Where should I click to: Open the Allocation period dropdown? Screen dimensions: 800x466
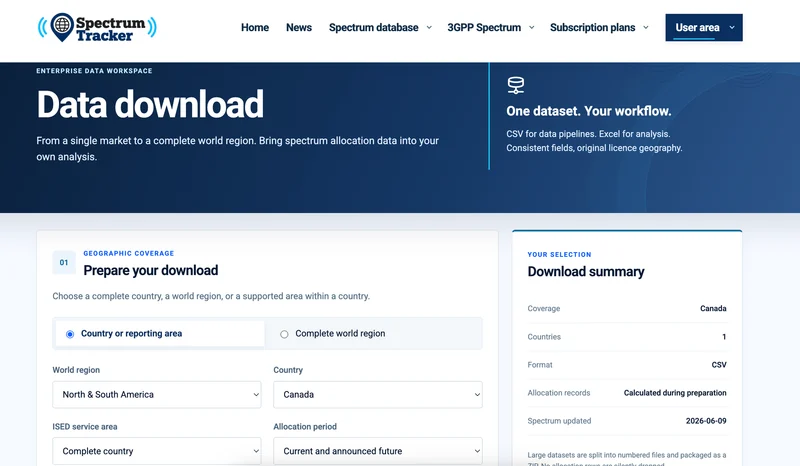point(378,451)
